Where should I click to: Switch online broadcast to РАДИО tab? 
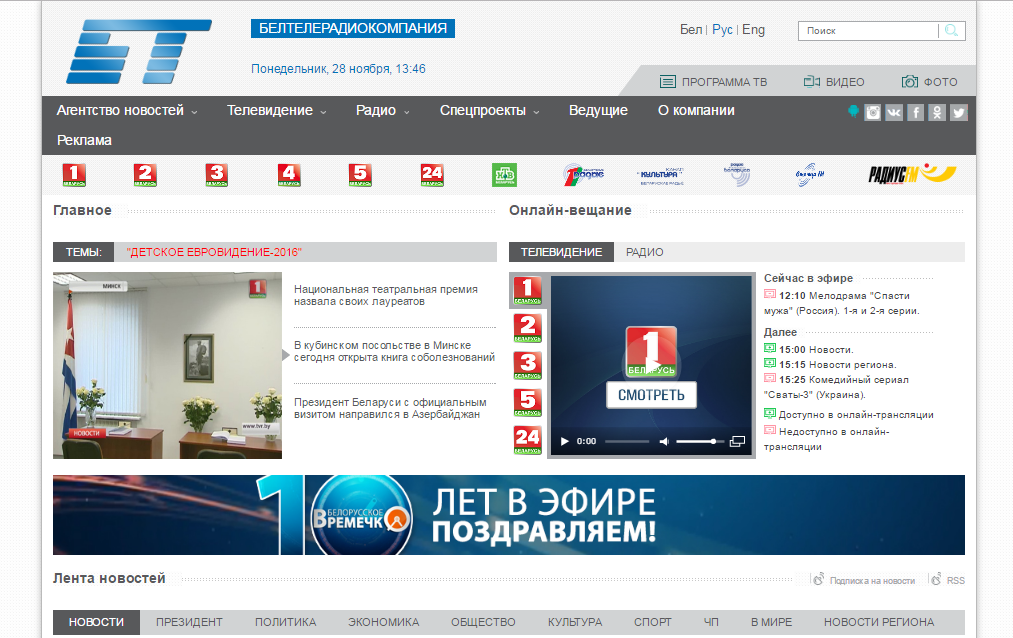[x=645, y=252]
